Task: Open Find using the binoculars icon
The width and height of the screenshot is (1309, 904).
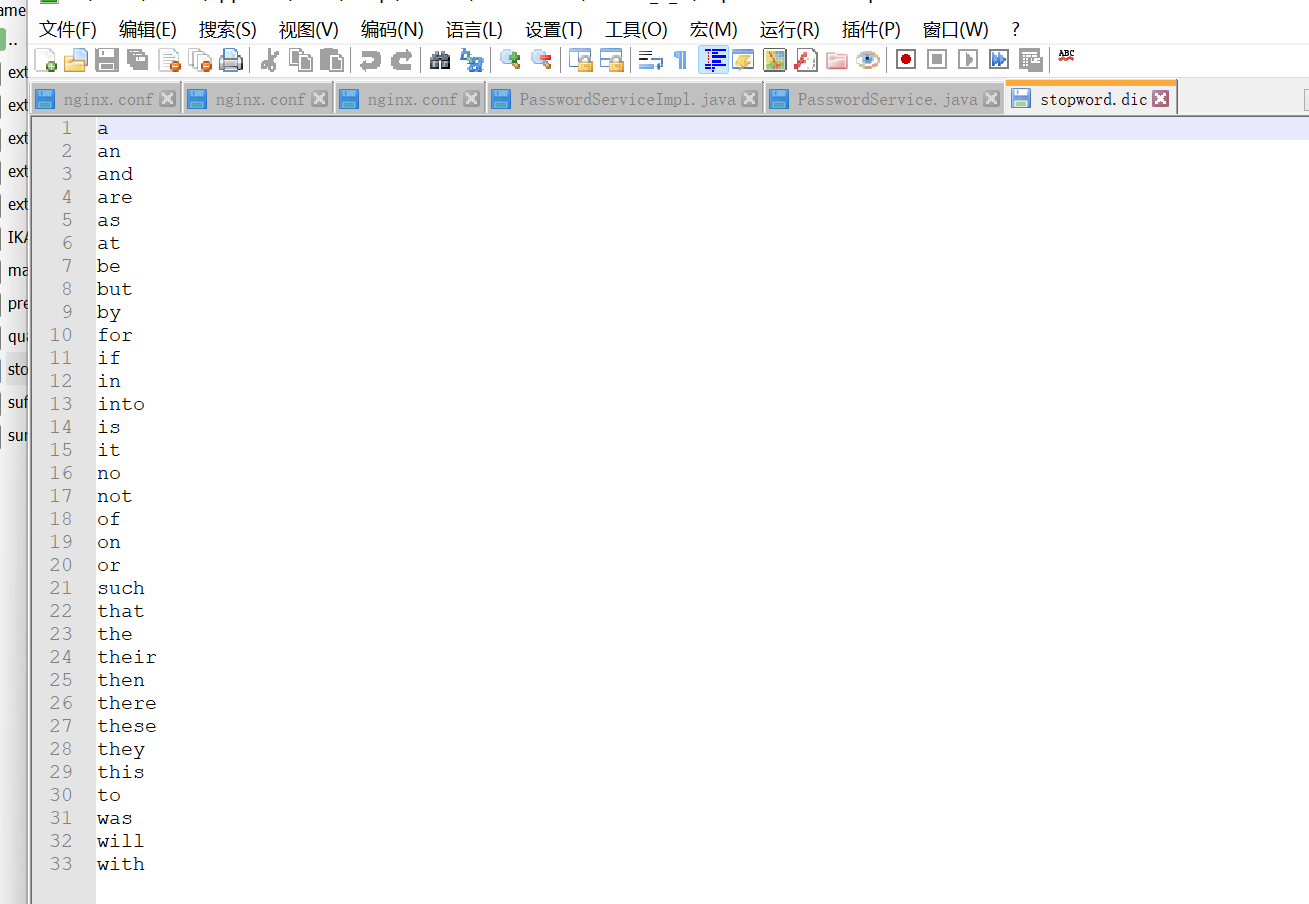Action: (x=440, y=60)
